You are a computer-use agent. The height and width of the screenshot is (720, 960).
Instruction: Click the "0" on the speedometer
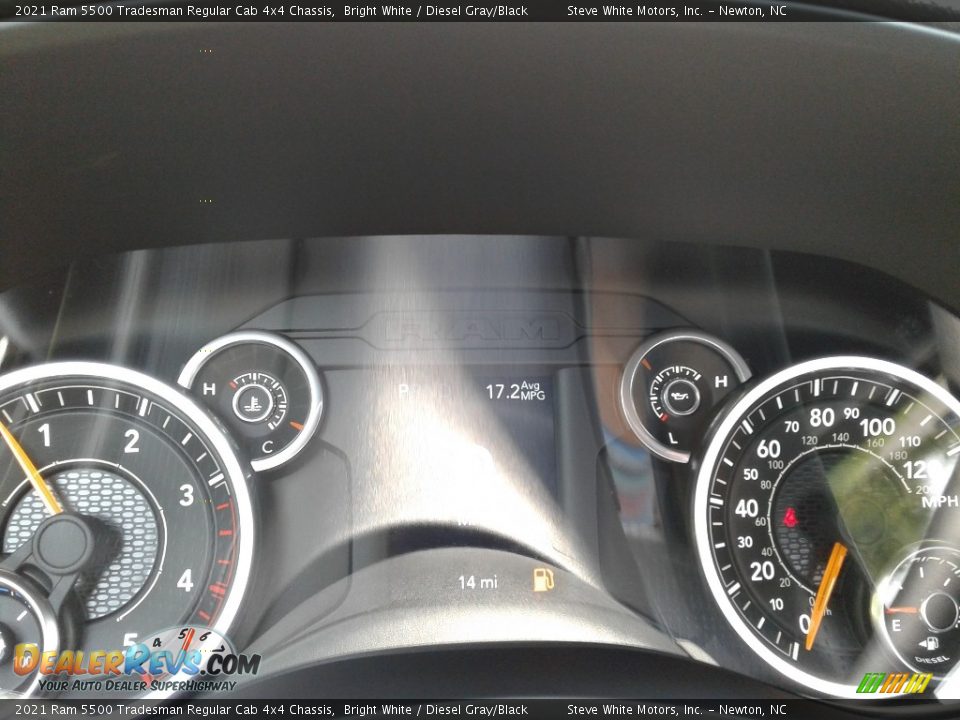coord(805,623)
